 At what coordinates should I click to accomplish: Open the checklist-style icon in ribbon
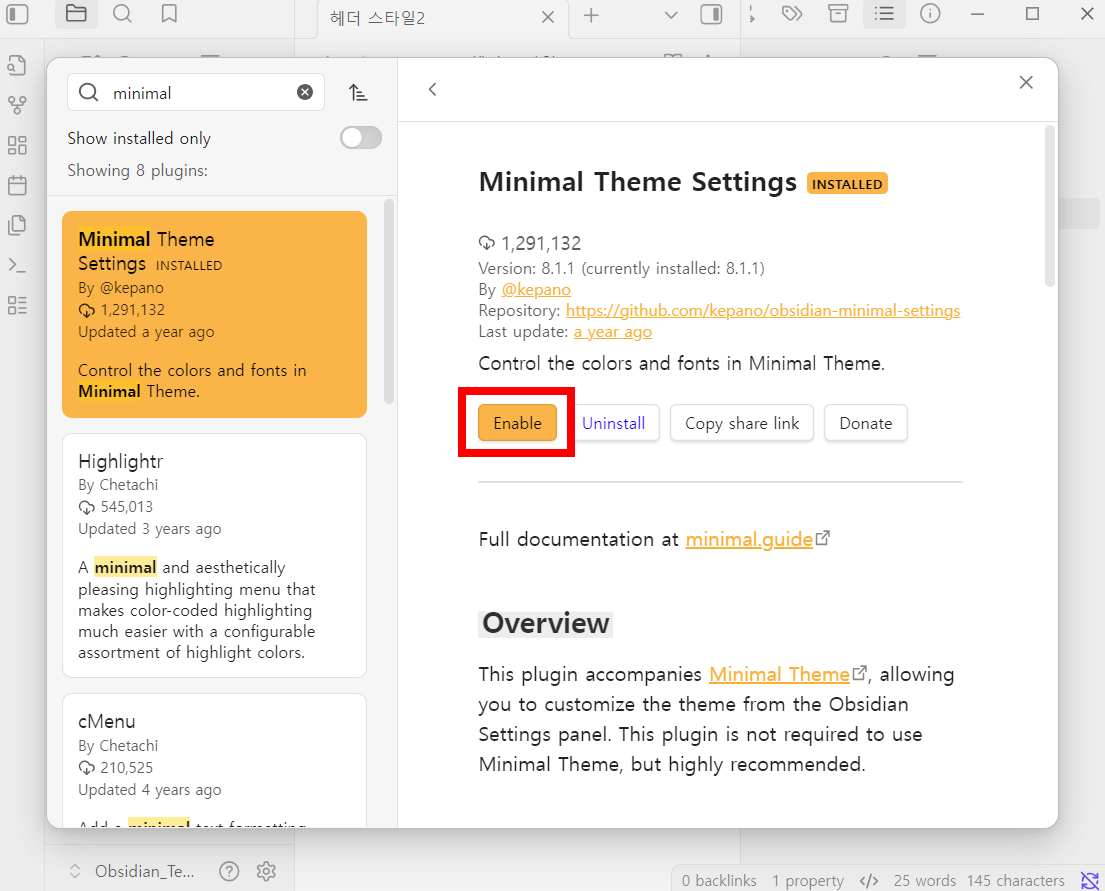[x=17, y=305]
